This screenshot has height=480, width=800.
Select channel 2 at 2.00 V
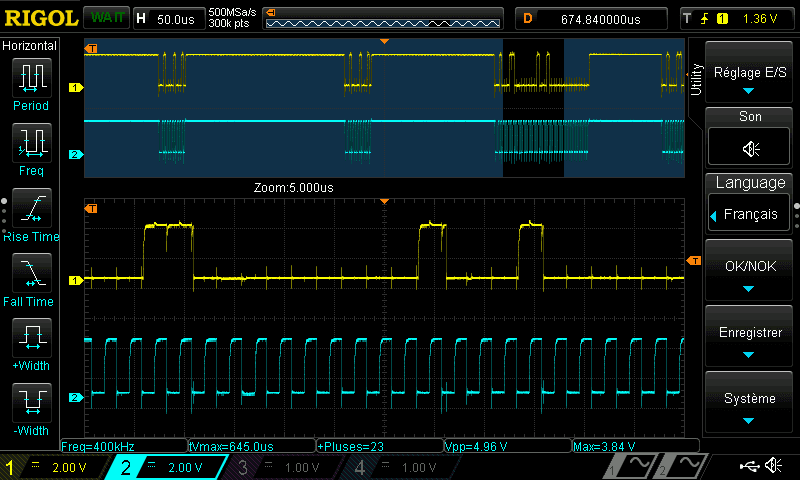pos(167,467)
